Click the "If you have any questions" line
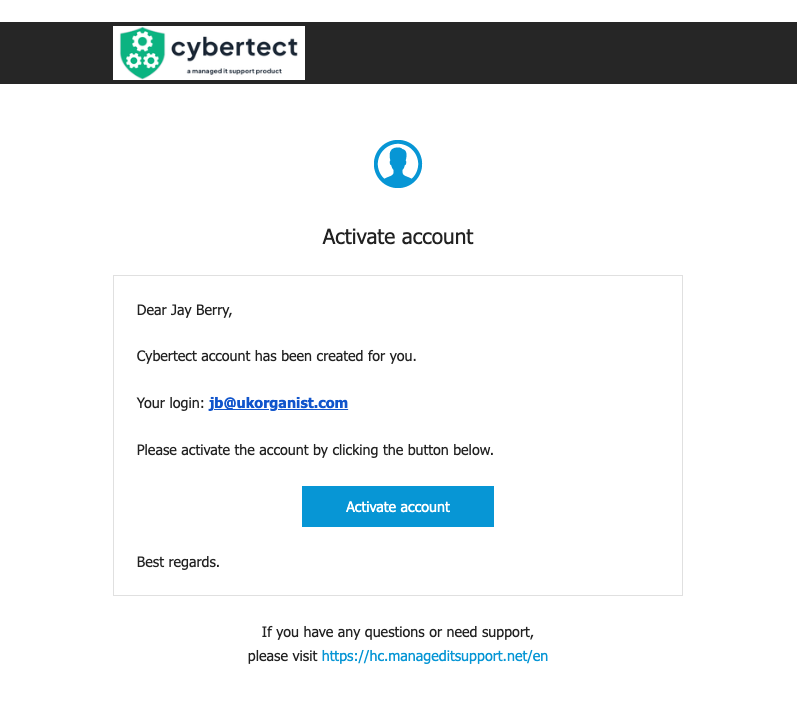Image resolution: width=797 pixels, height=712 pixels. [398, 632]
